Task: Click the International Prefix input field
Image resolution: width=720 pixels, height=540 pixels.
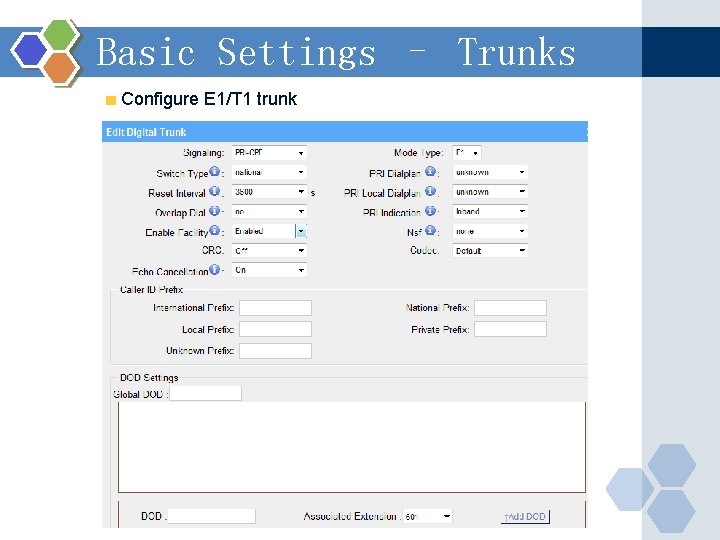Action: [x=276, y=308]
